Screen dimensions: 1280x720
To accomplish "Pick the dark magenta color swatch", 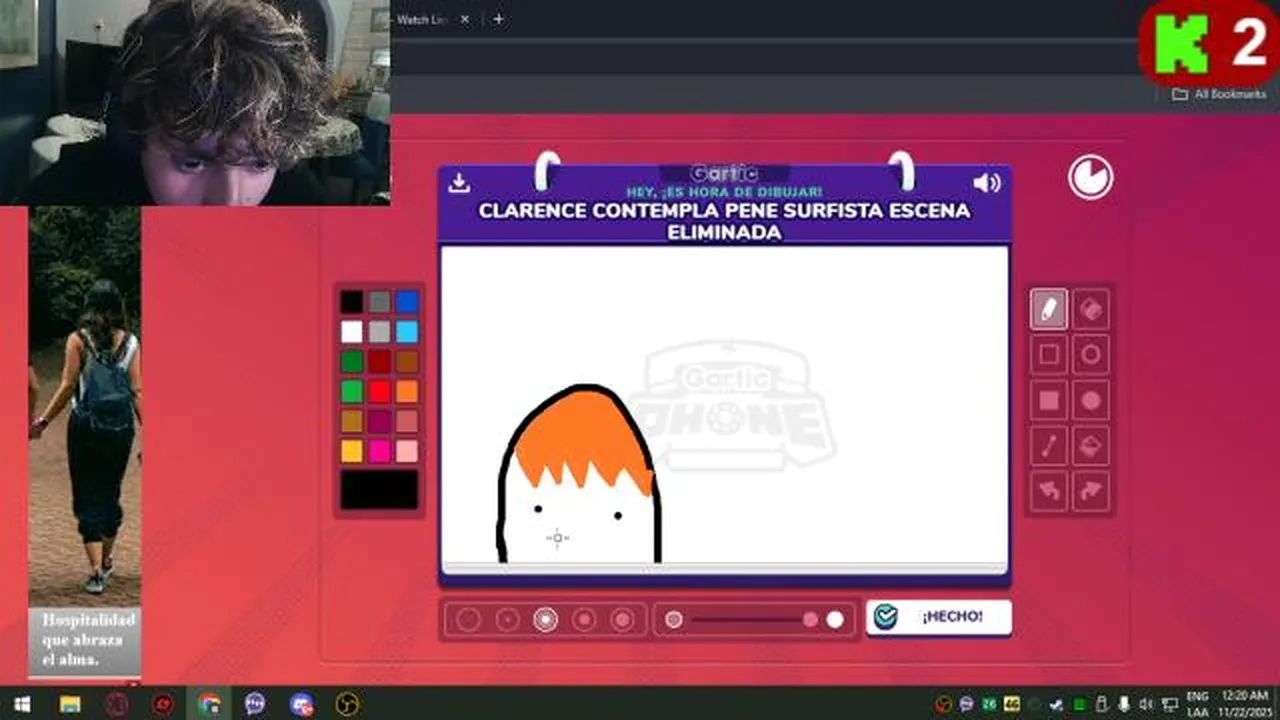I will coord(379,421).
